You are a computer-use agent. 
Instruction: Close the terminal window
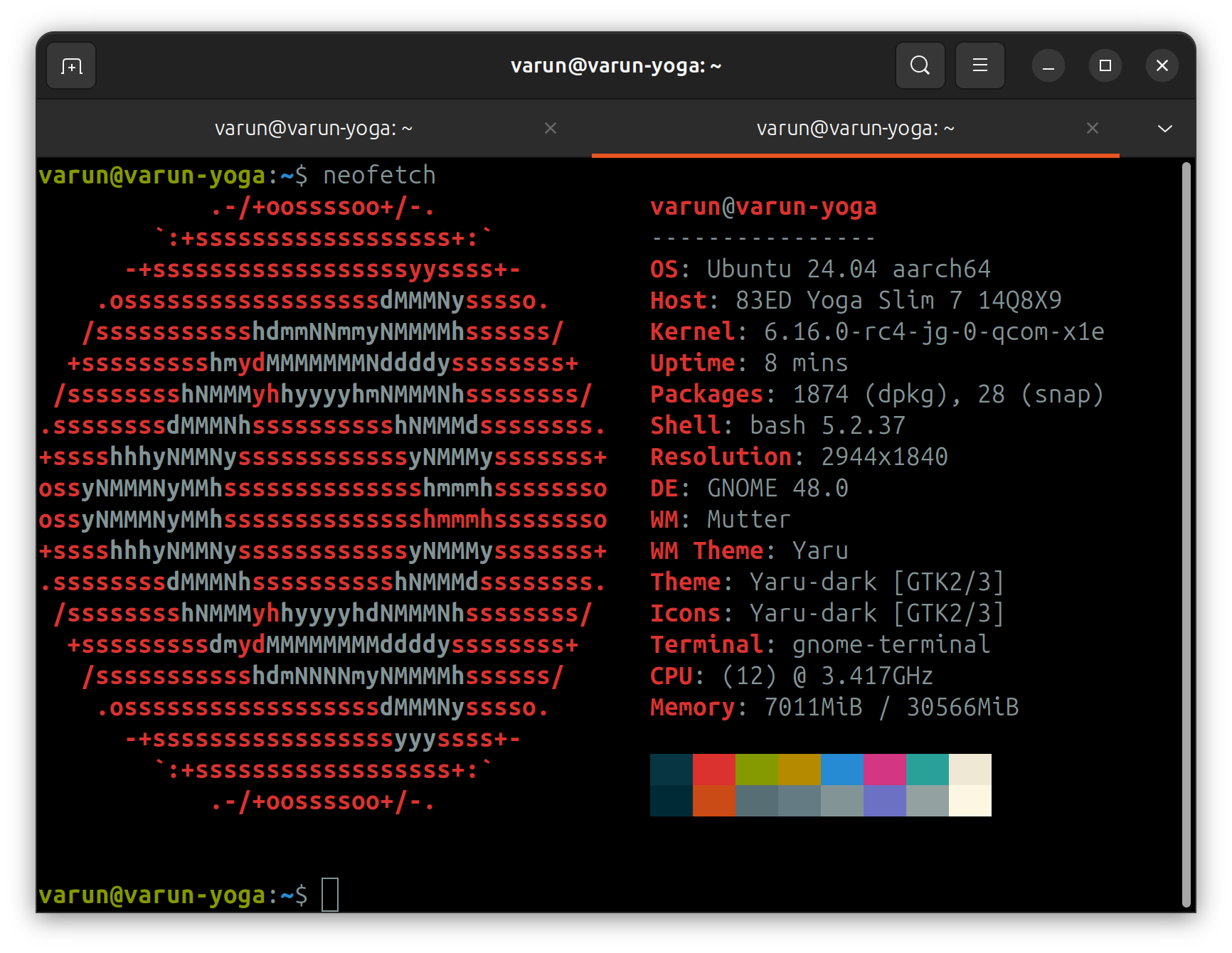[x=1162, y=66]
